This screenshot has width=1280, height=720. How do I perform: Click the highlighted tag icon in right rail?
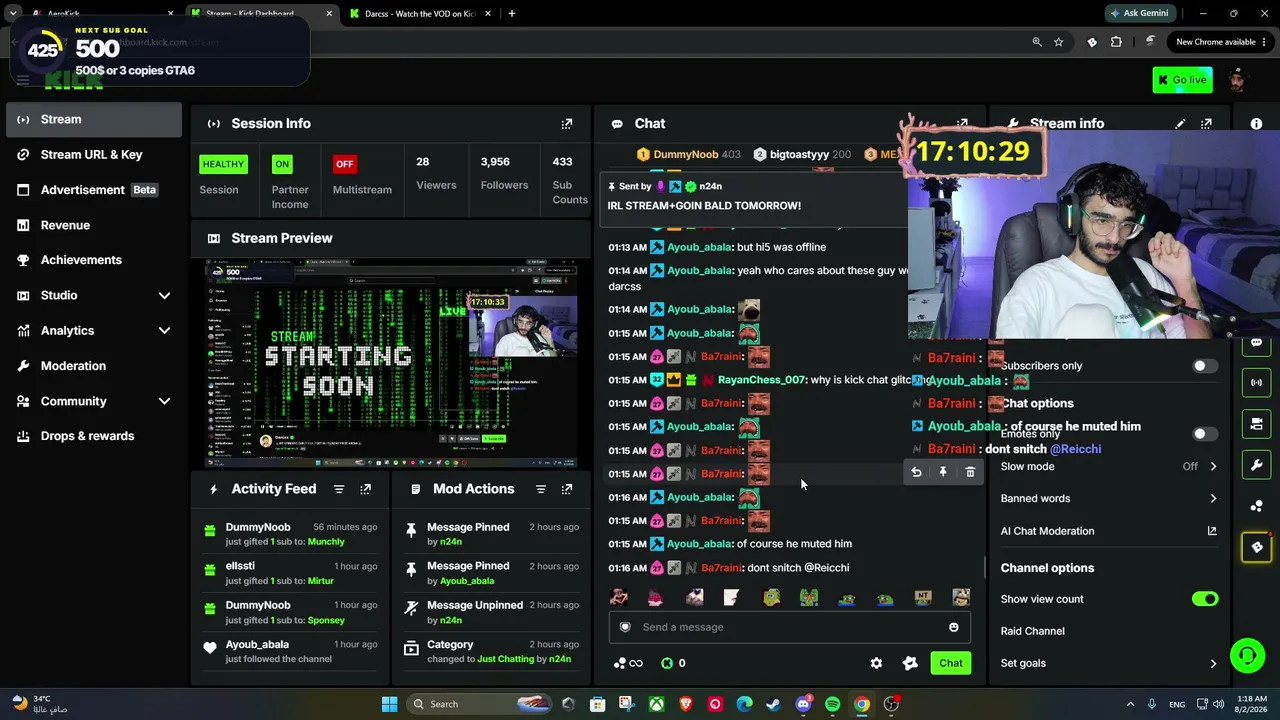click(1257, 547)
